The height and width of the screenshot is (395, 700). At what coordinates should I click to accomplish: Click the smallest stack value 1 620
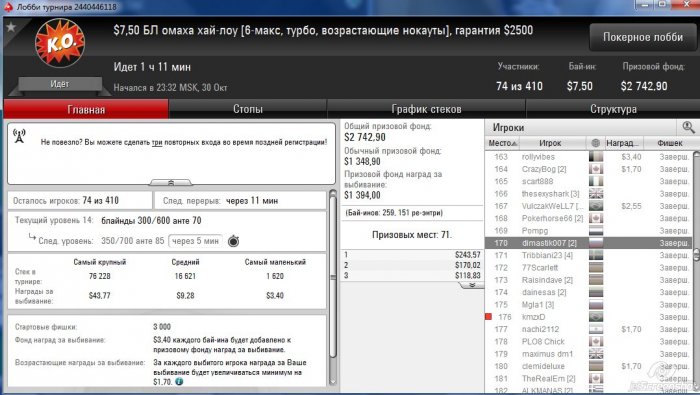(275, 276)
